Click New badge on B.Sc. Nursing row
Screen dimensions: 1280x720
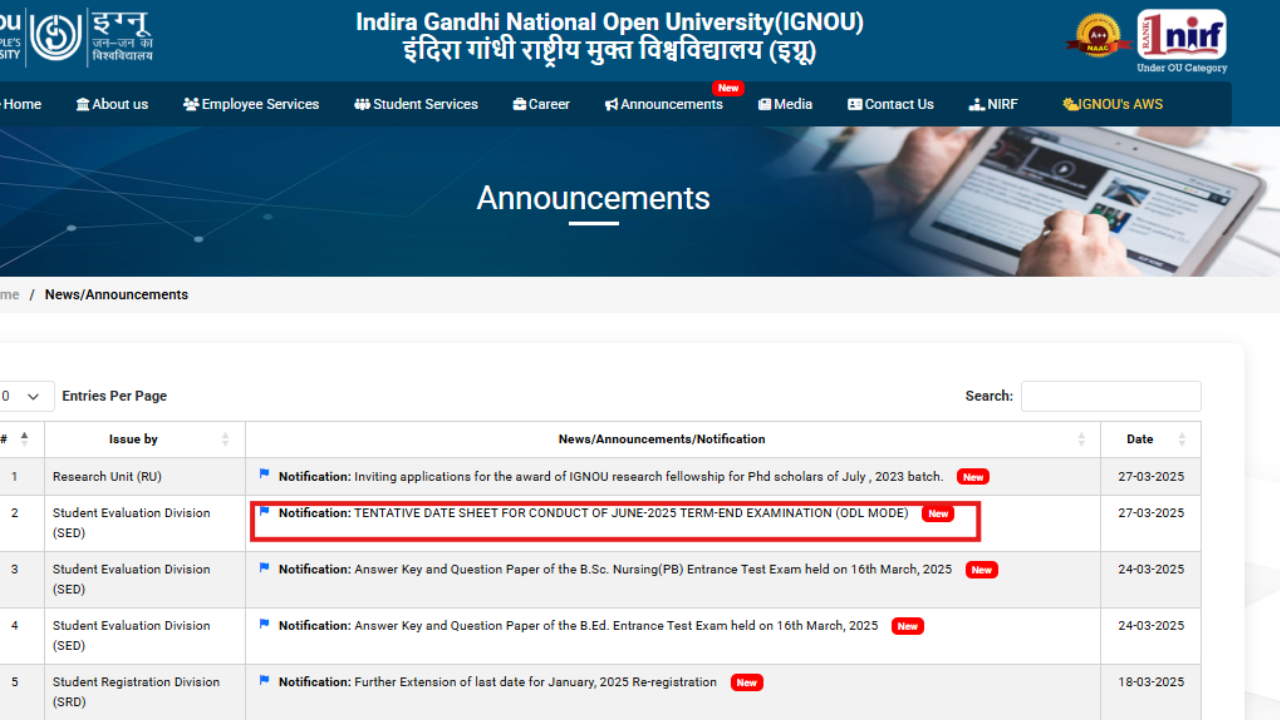(982, 570)
